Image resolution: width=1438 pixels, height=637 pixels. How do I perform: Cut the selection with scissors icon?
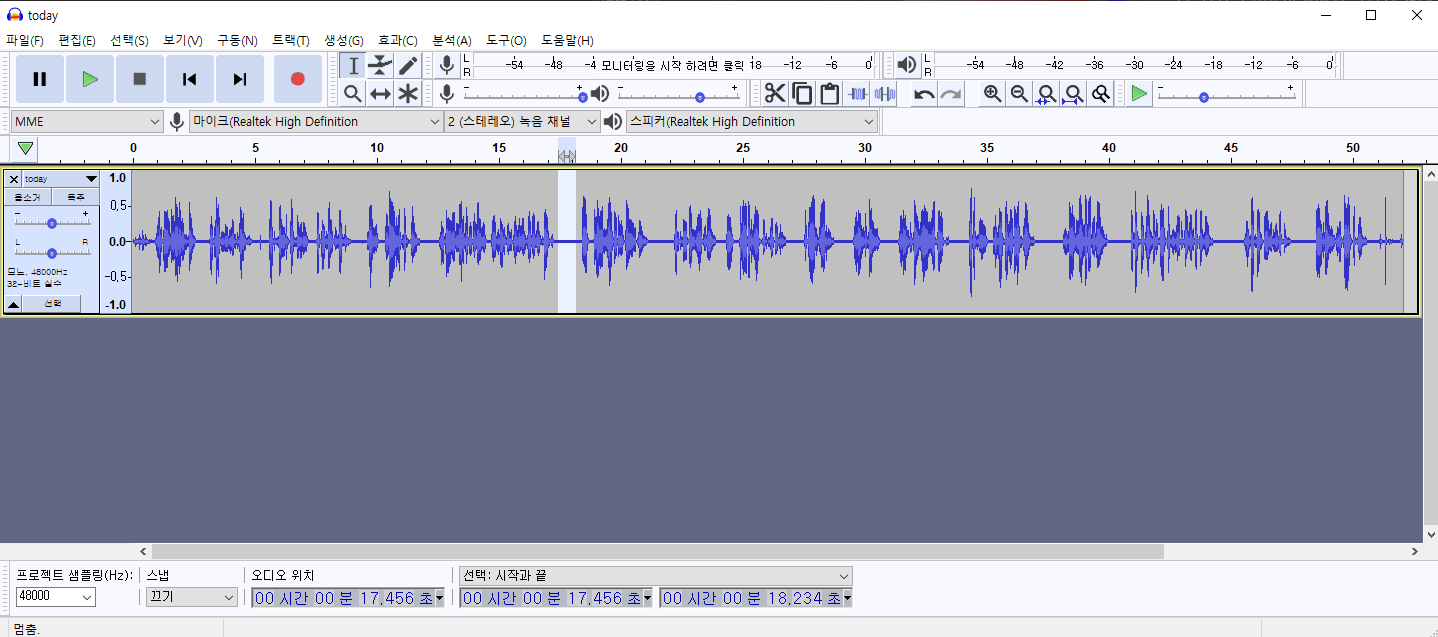775,94
